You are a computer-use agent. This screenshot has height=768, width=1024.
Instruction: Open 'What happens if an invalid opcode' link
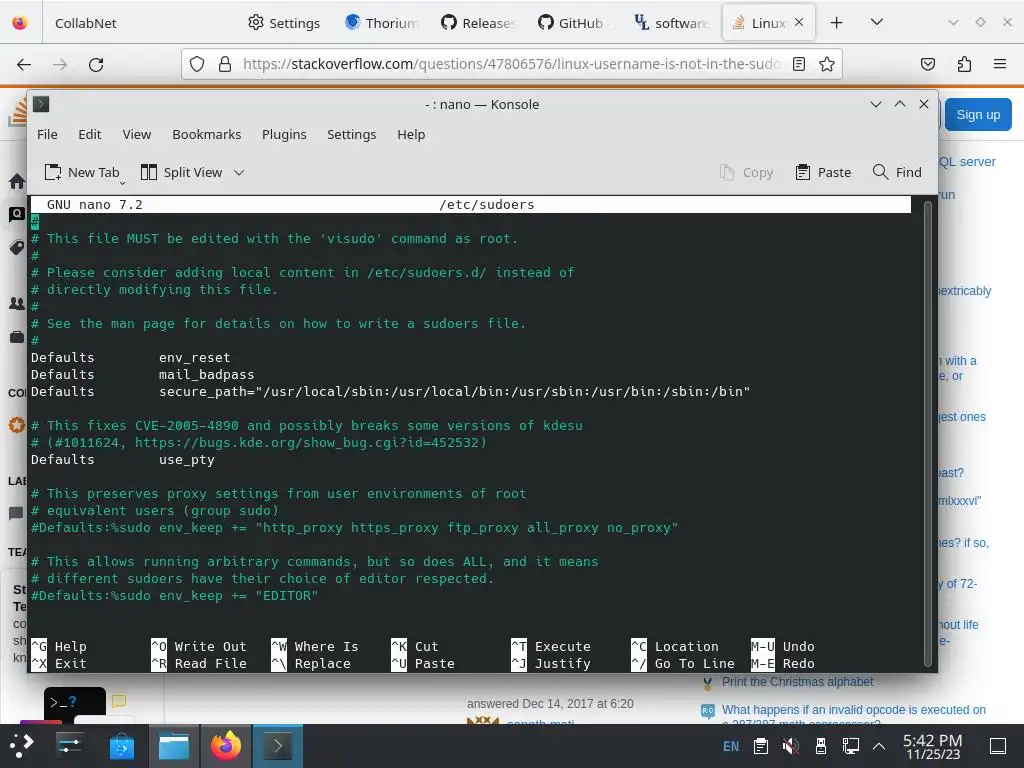click(x=853, y=710)
